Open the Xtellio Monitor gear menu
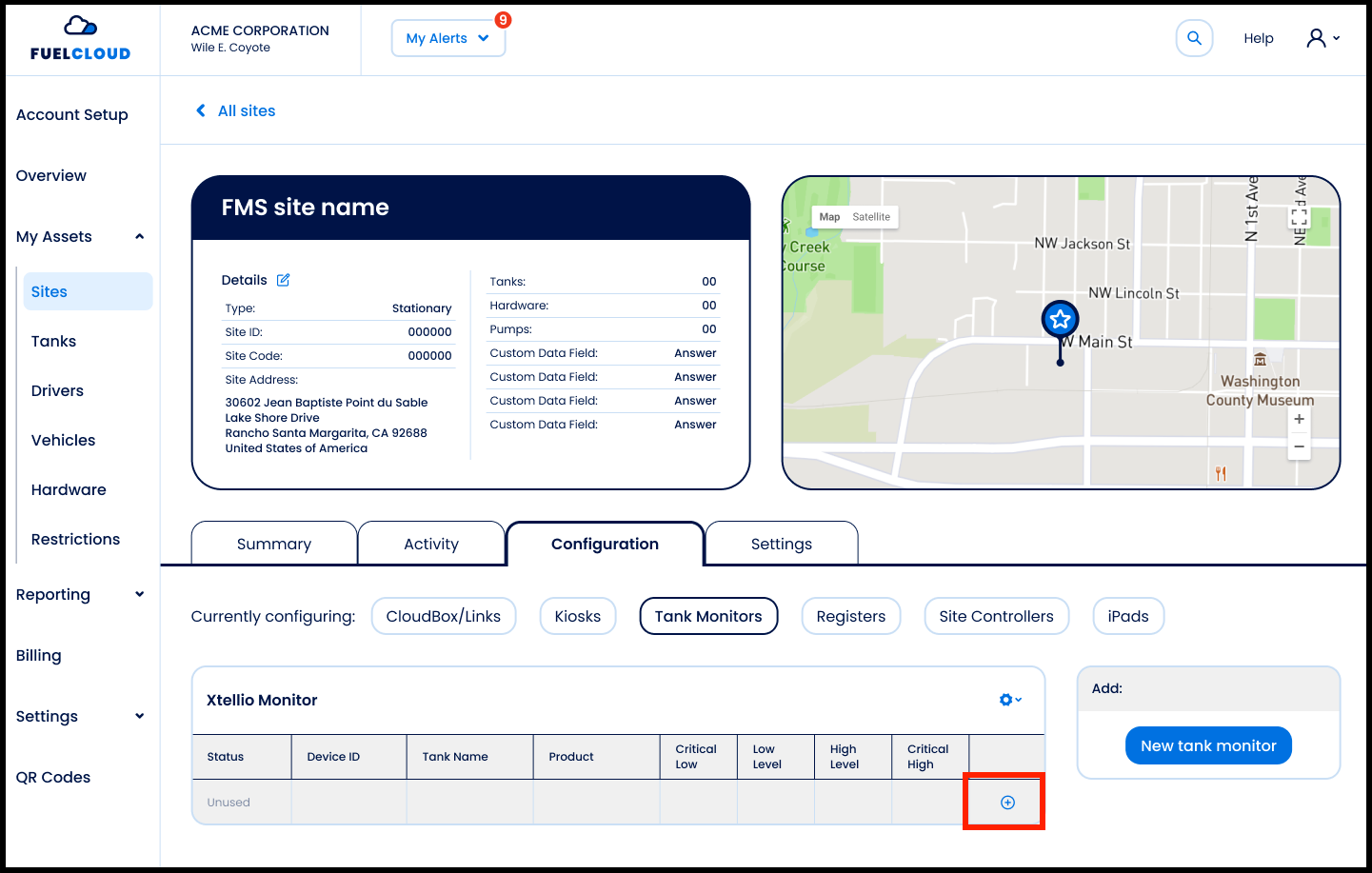1372x873 pixels. 1009,700
